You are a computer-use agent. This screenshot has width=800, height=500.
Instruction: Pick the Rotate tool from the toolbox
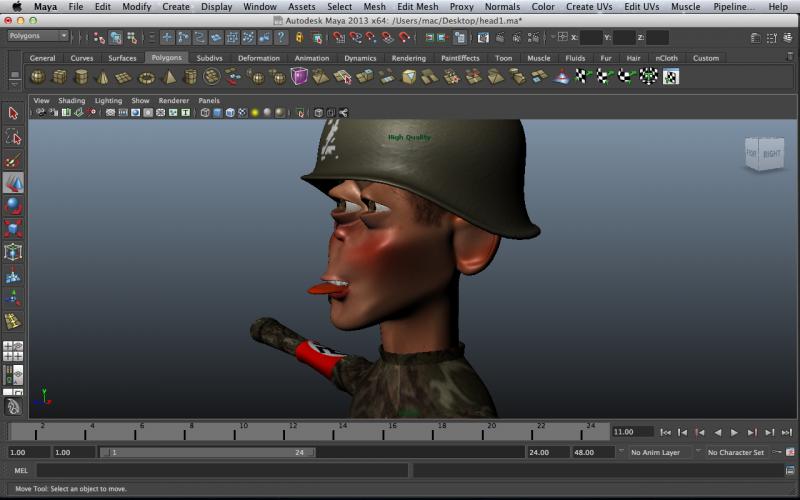tap(13, 206)
